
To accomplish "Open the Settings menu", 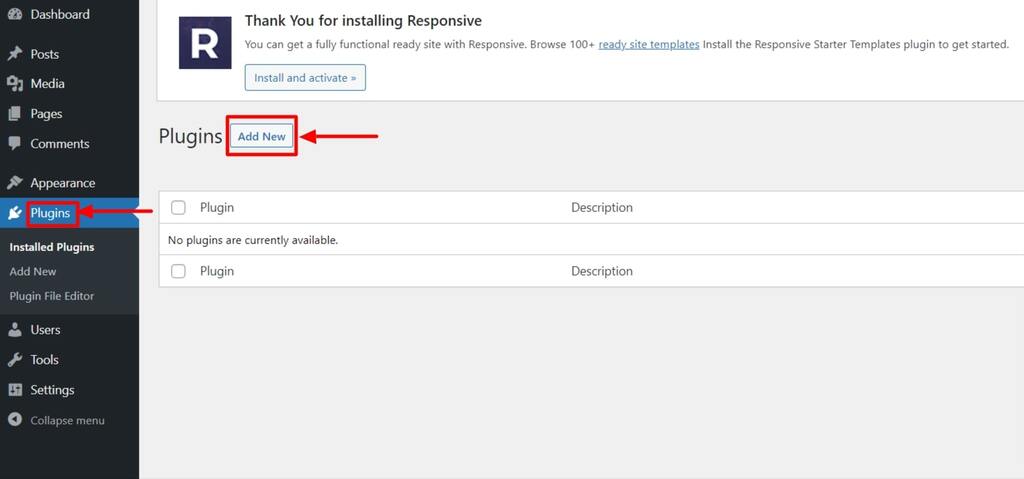I will [x=52, y=390].
